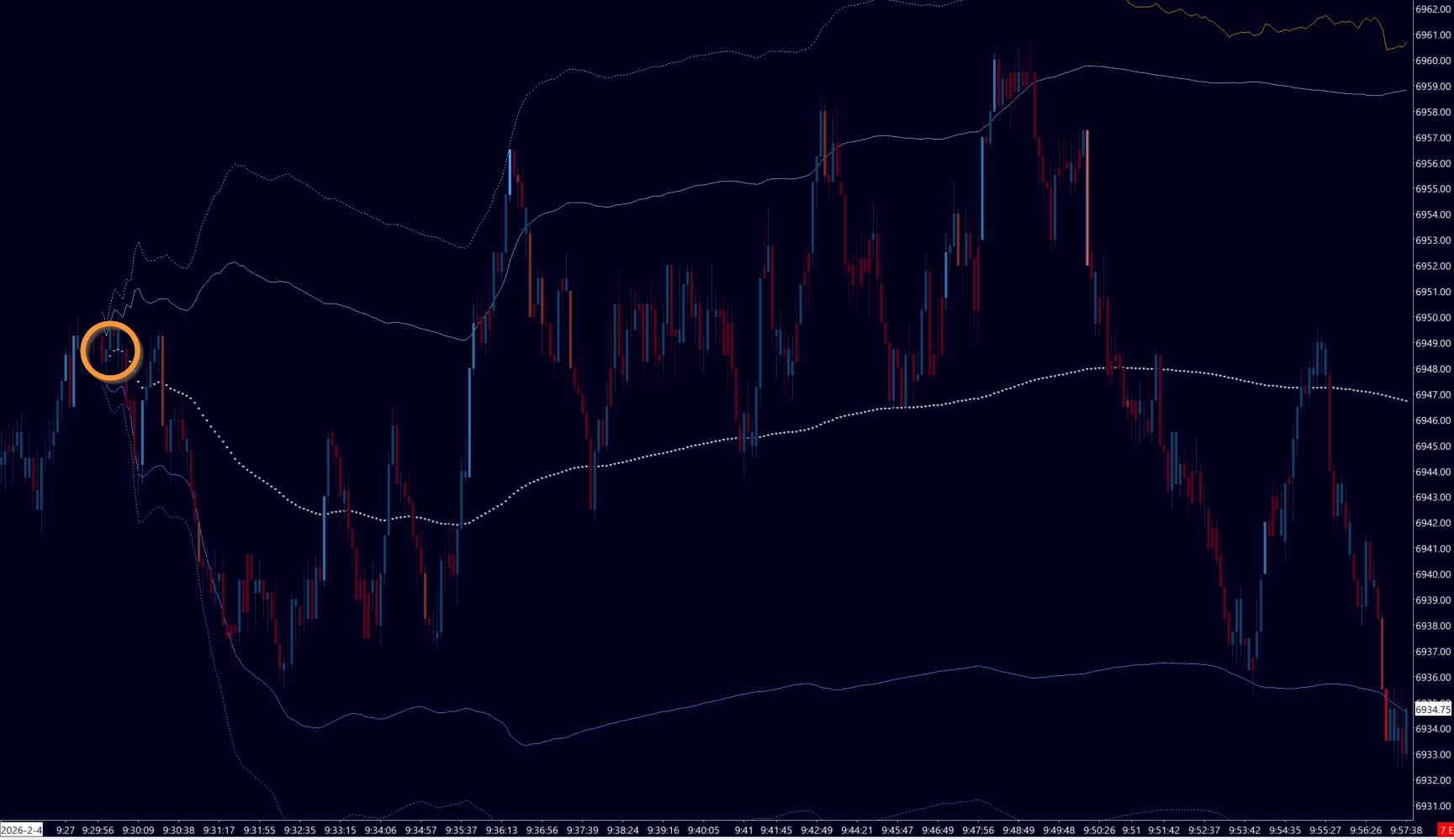The image size is (1454, 840).
Task: Choose the 9:33:15 time label
Action: (x=340, y=830)
